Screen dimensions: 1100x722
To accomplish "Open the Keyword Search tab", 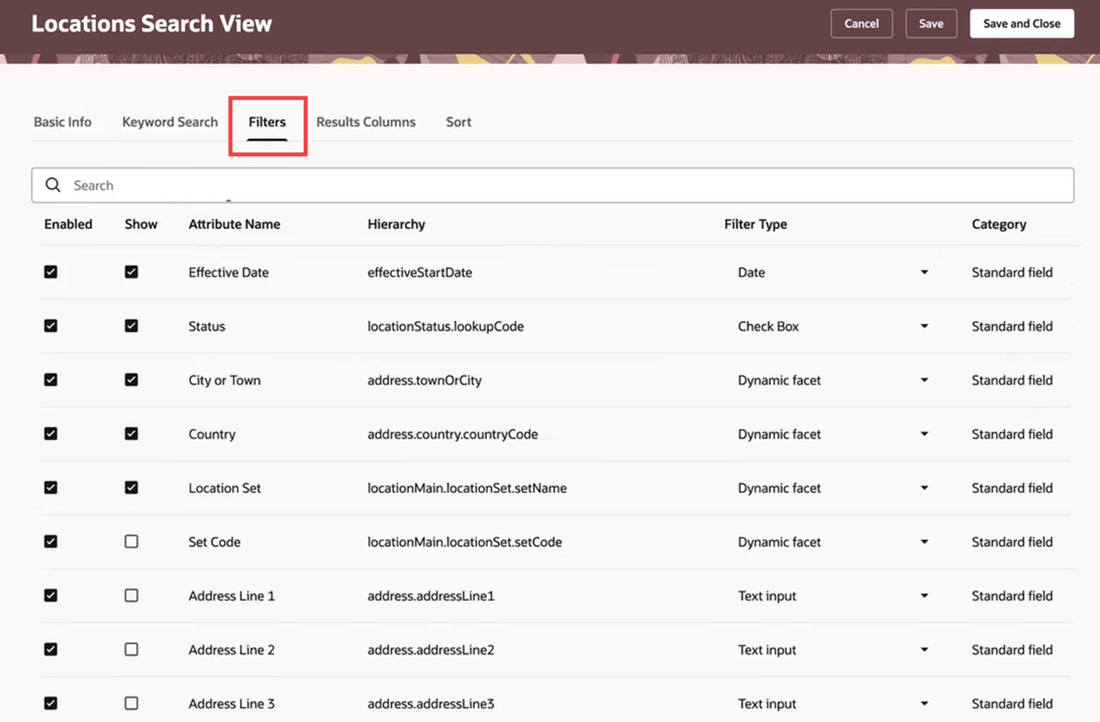I will click(170, 122).
